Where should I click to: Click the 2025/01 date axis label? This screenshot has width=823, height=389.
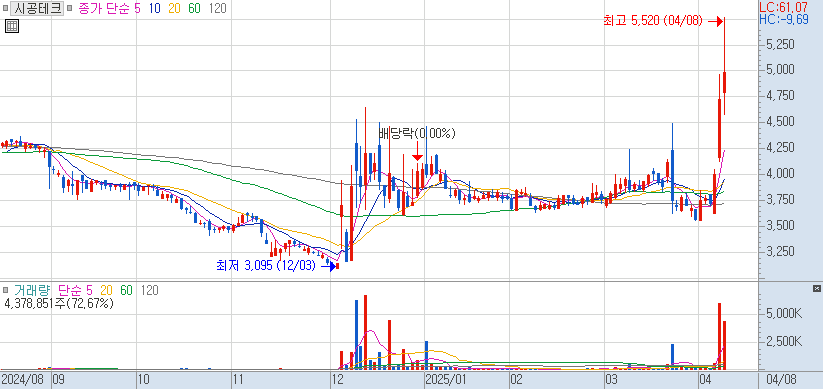(446, 379)
